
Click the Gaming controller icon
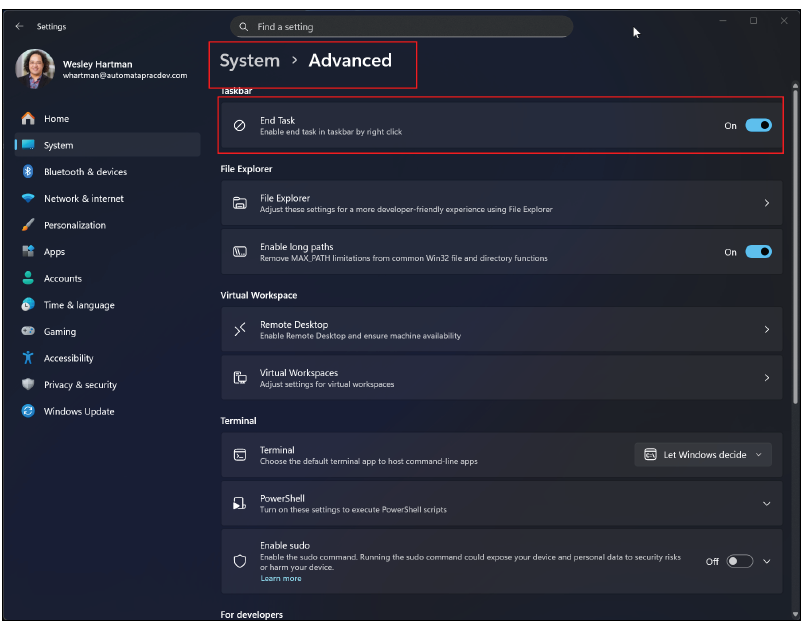click(28, 331)
